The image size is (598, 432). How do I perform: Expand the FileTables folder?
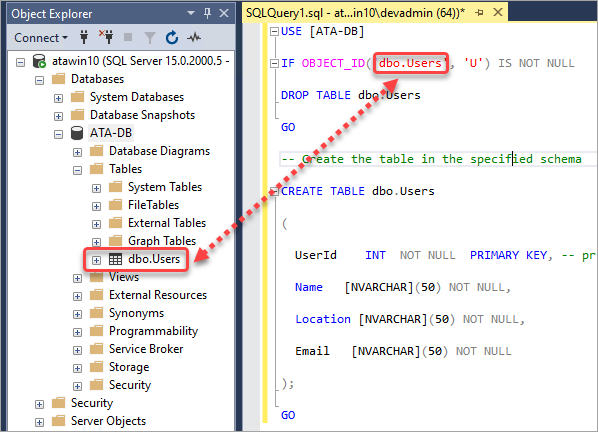point(96,206)
